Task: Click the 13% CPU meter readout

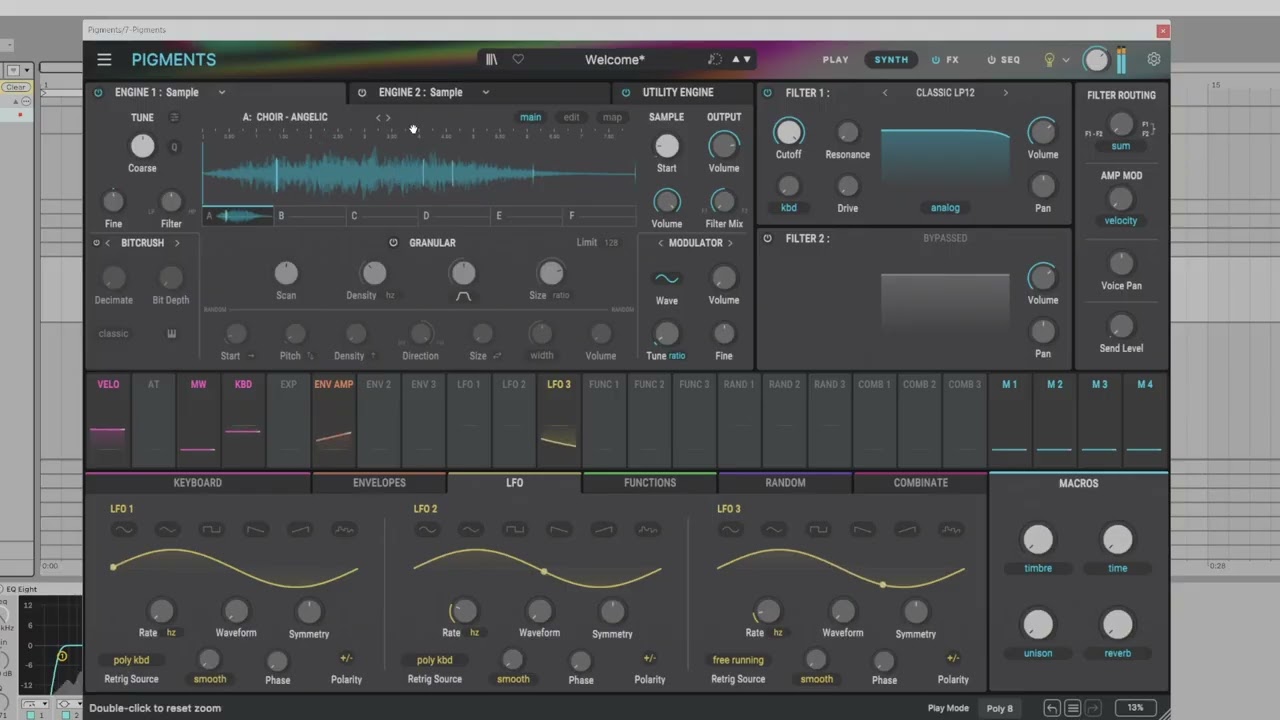Action: coord(1136,708)
